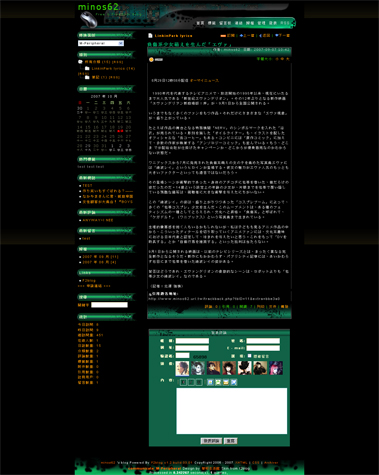This screenshot has height=475, width=379.
Task: Click the E-mail field in comment form
Action: click(x=263, y=348)
